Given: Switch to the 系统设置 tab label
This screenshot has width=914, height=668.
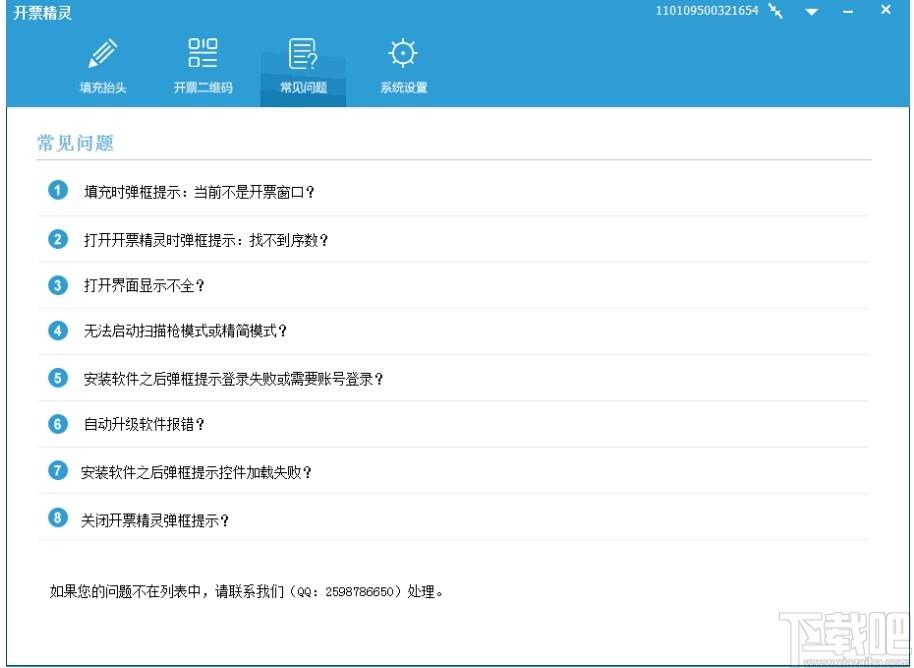Looking at the screenshot, I should tap(403, 88).
